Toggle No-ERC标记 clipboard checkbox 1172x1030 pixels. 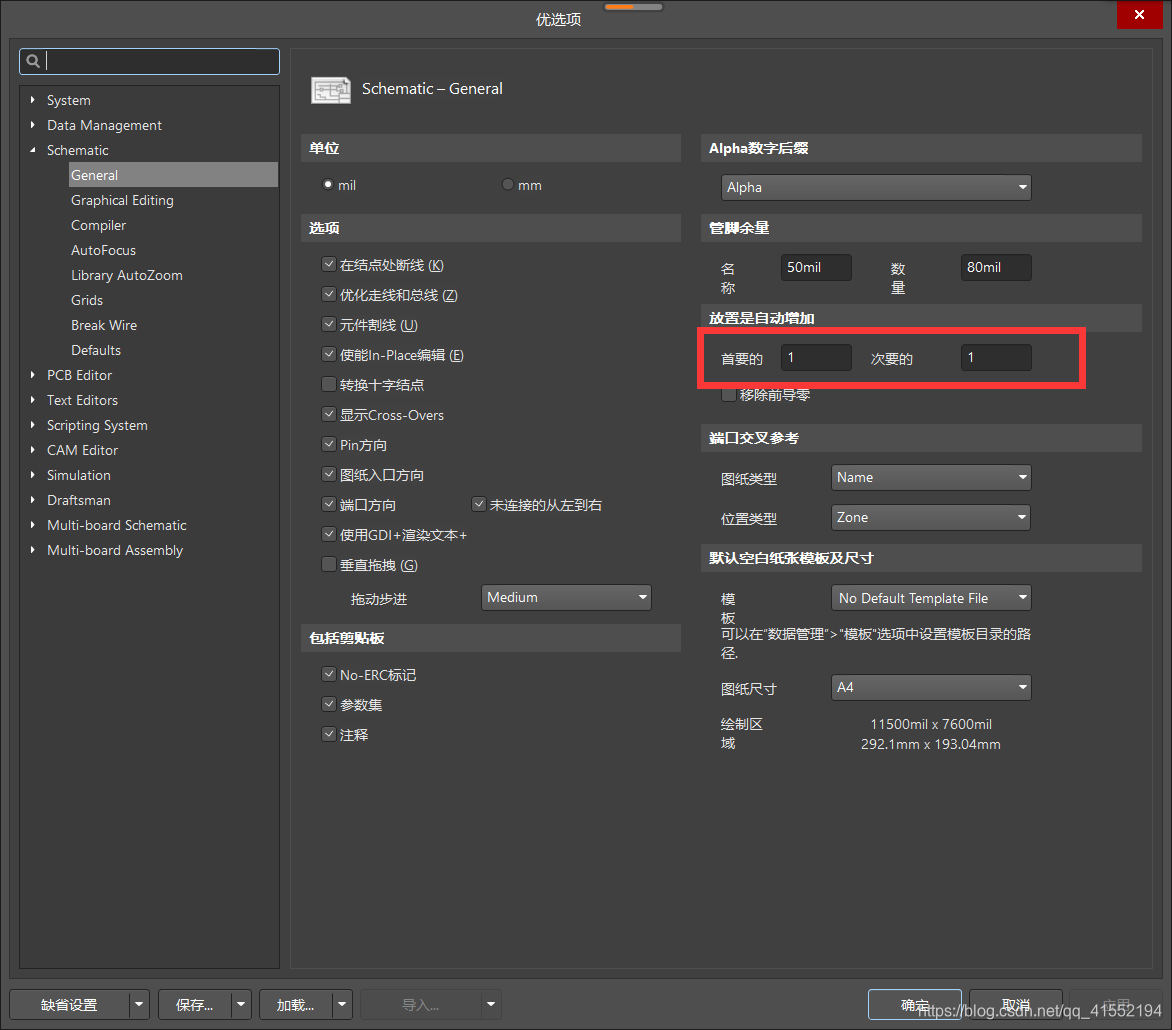coord(328,674)
